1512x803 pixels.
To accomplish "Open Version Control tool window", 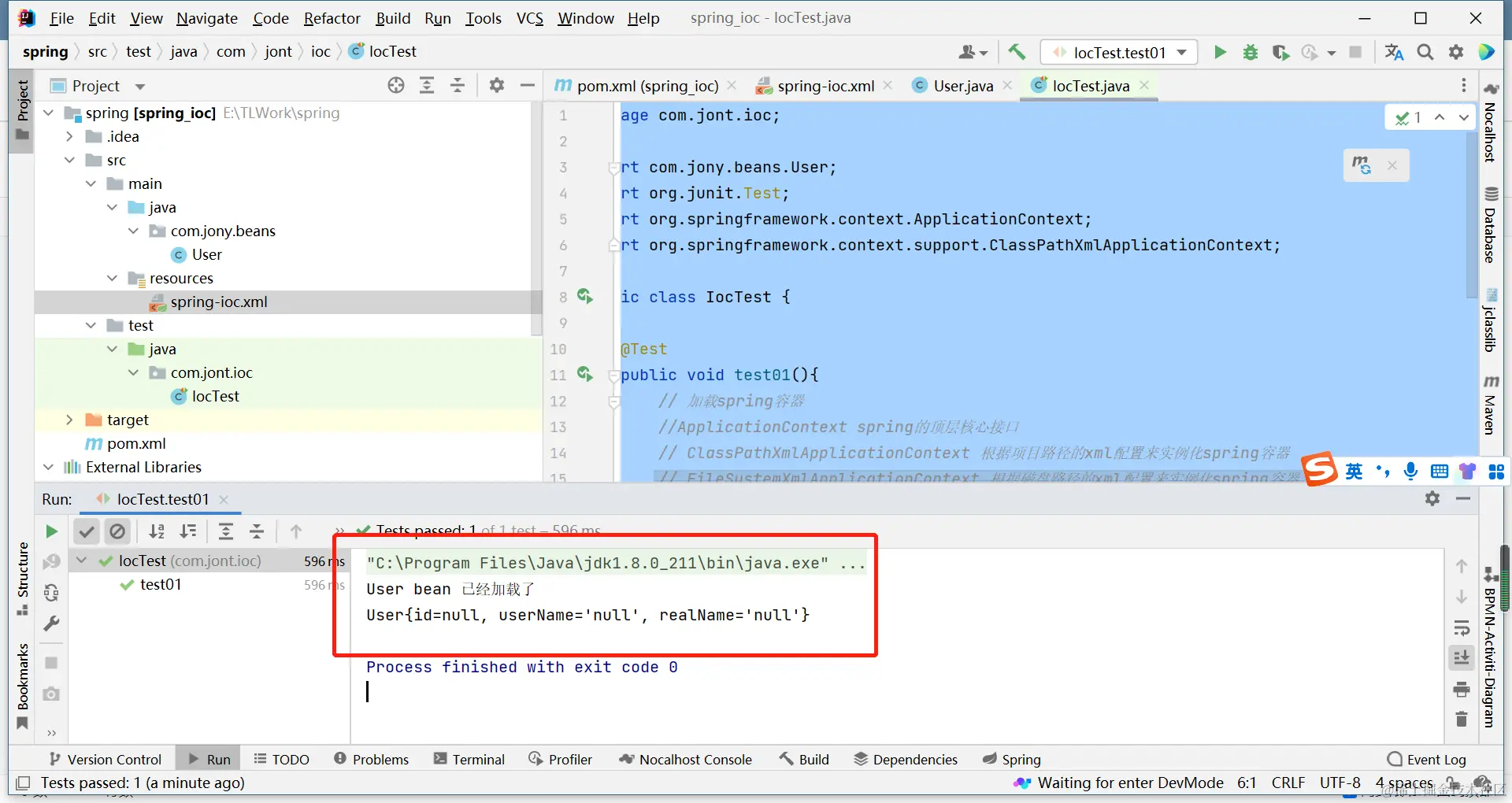I will coord(106,759).
